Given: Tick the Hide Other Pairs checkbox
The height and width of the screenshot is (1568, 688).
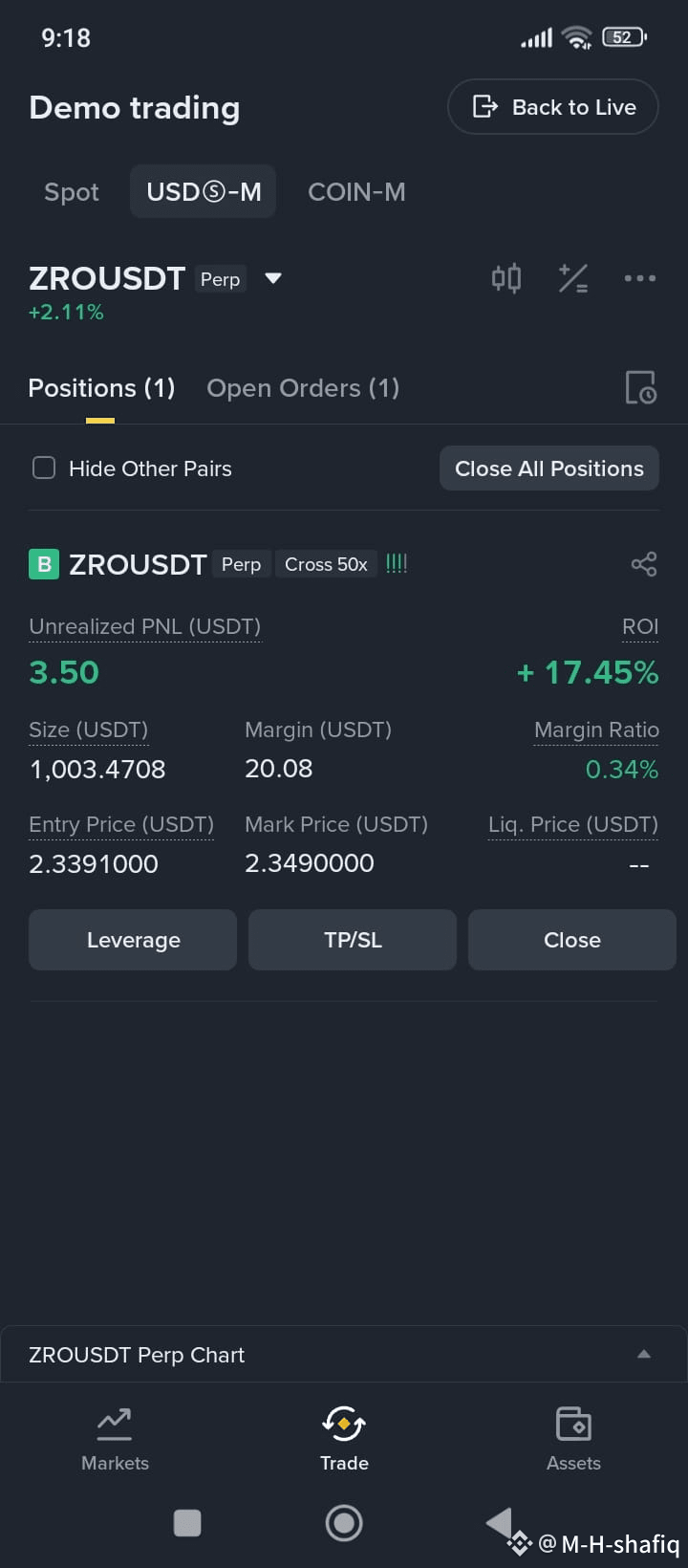Looking at the screenshot, I should 44,468.
